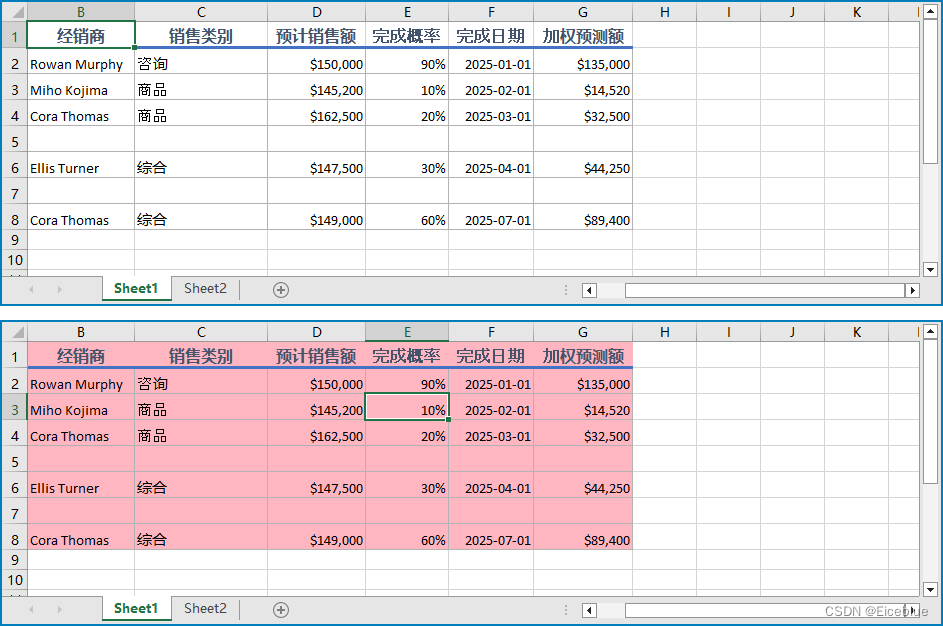The height and width of the screenshot is (626, 943).
Task: Select Sheet1 tab in top spreadsheet
Action: [136, 289]
